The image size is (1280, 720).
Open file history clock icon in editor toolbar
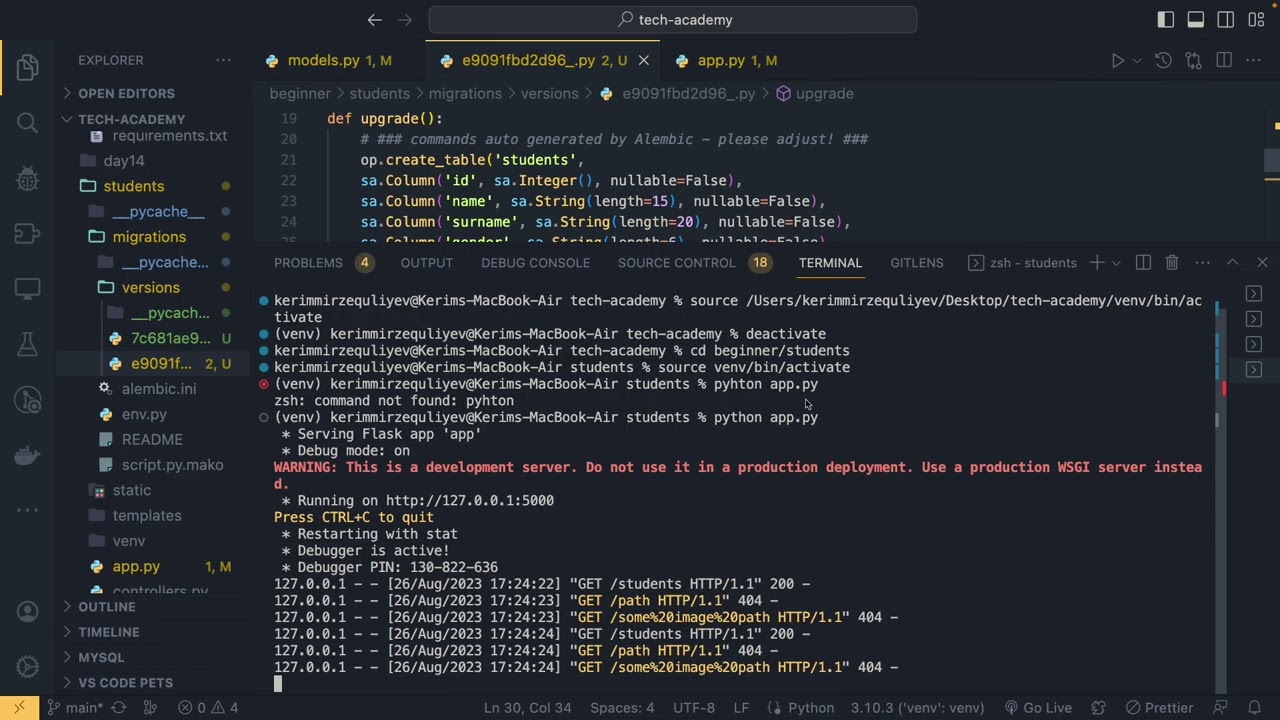pos(1163,61)
